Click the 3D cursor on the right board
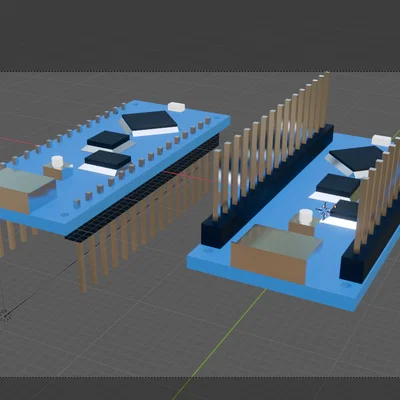 323,211
